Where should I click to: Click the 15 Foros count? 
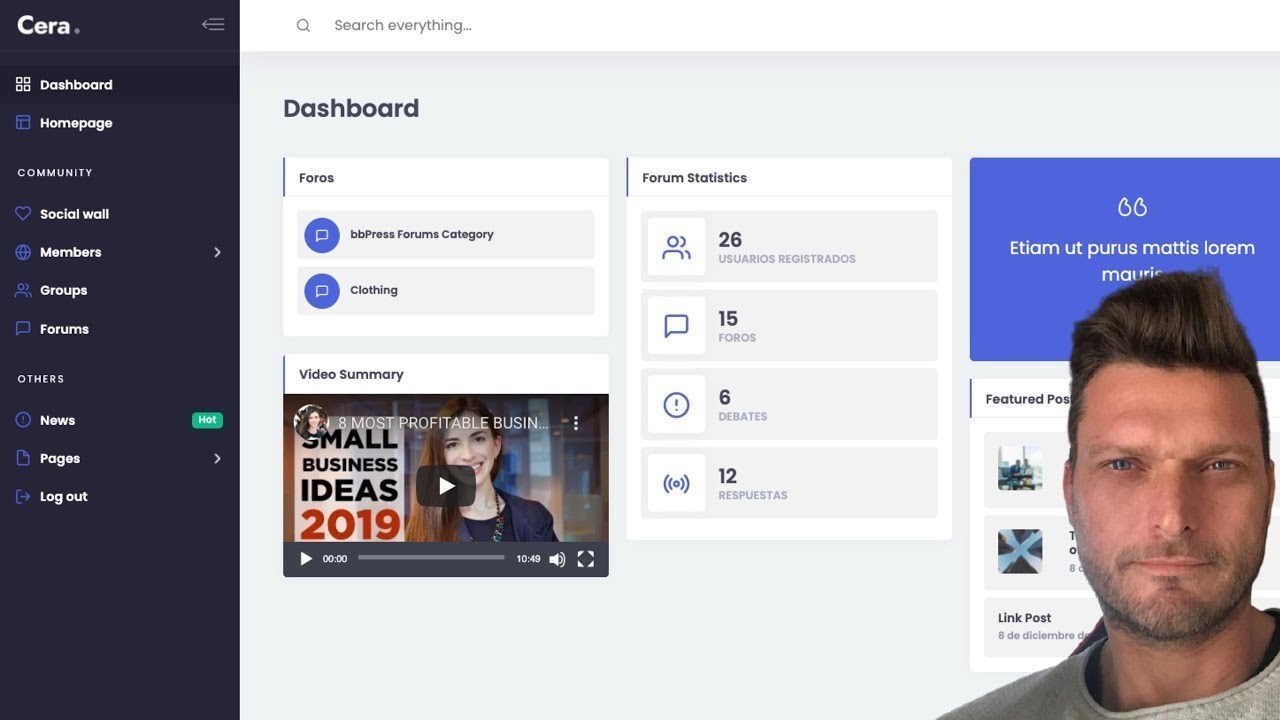(728, 319)
